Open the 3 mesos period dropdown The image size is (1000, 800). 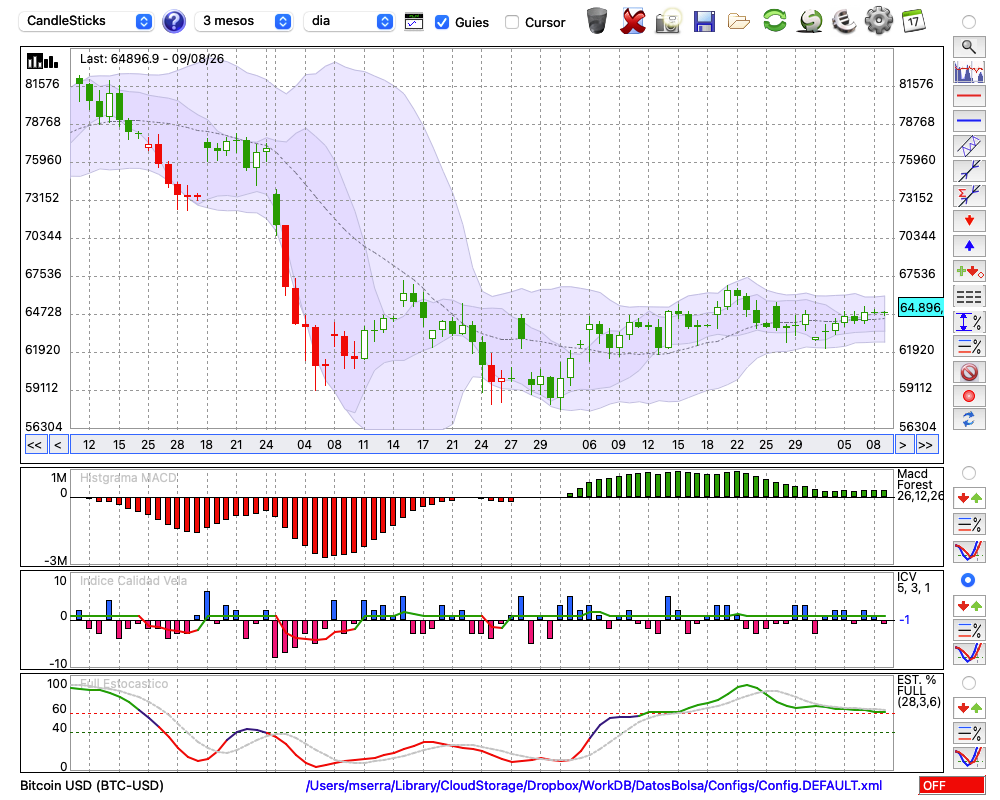243,21
